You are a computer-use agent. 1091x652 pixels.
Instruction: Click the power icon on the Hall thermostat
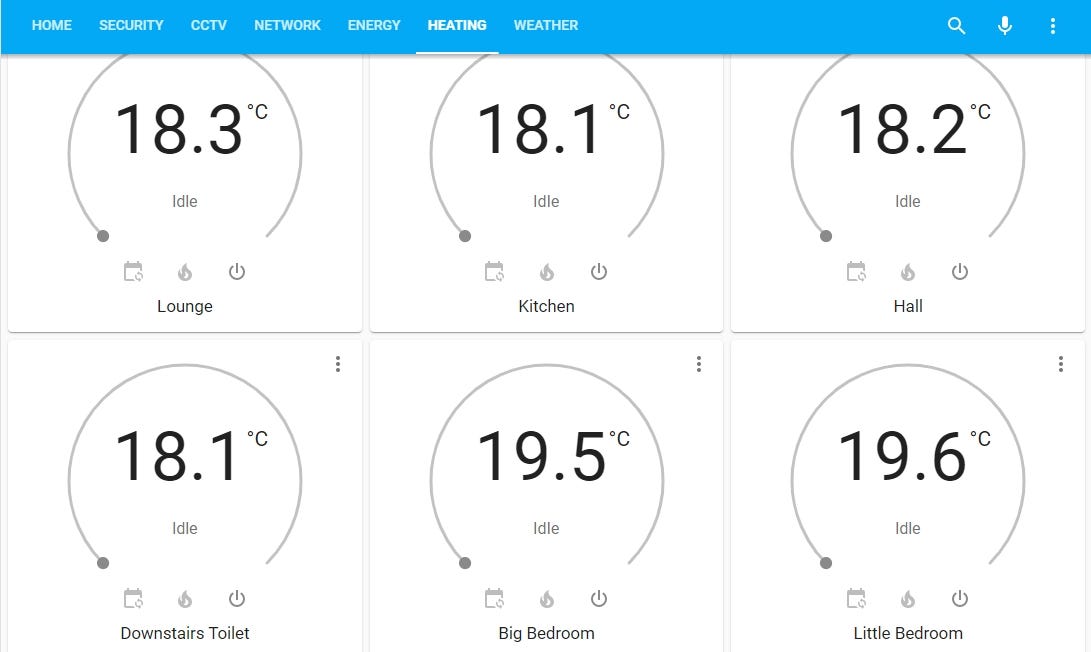pyautogui.click(x=959, y=271)
